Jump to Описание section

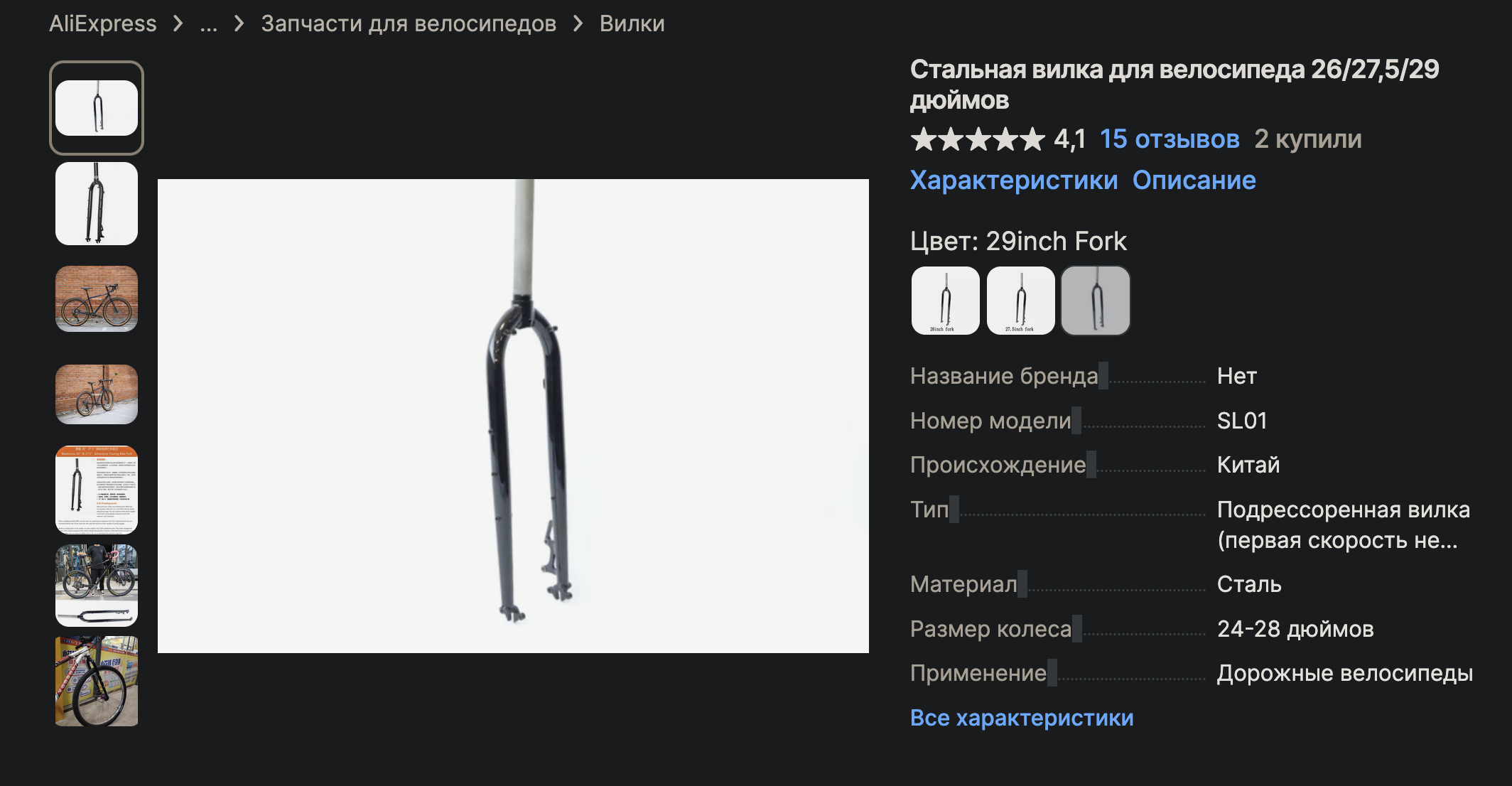pyautogui.click(x=1194, y=181)
